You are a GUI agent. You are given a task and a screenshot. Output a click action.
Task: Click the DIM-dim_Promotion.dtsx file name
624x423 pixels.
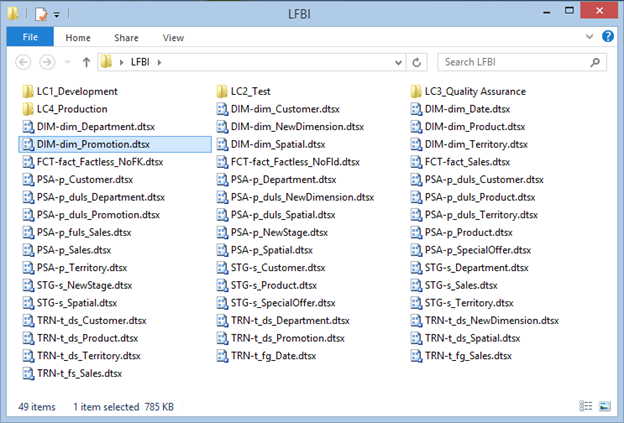click(94, 144)
